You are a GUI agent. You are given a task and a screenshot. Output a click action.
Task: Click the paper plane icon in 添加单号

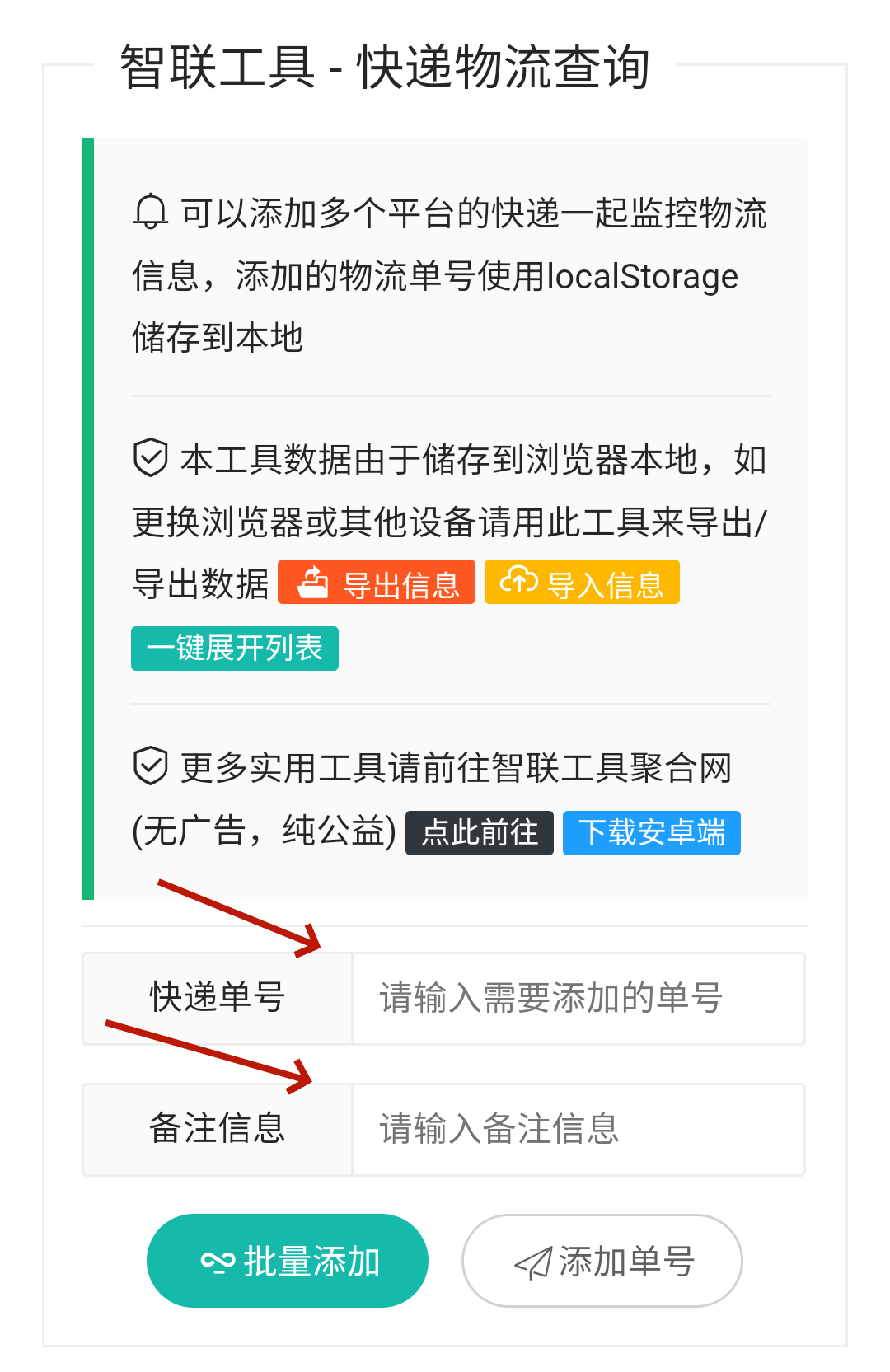point(533,1262)
